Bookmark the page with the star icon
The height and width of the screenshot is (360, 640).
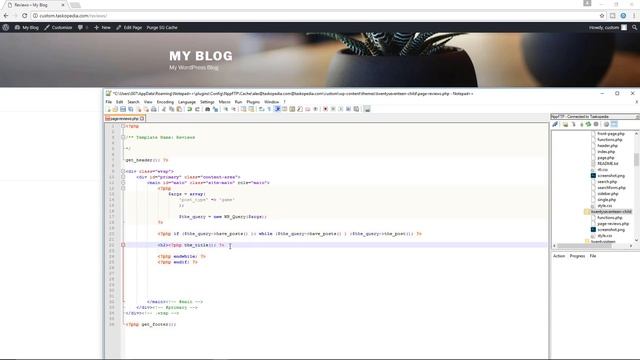(x=602, y=16)
